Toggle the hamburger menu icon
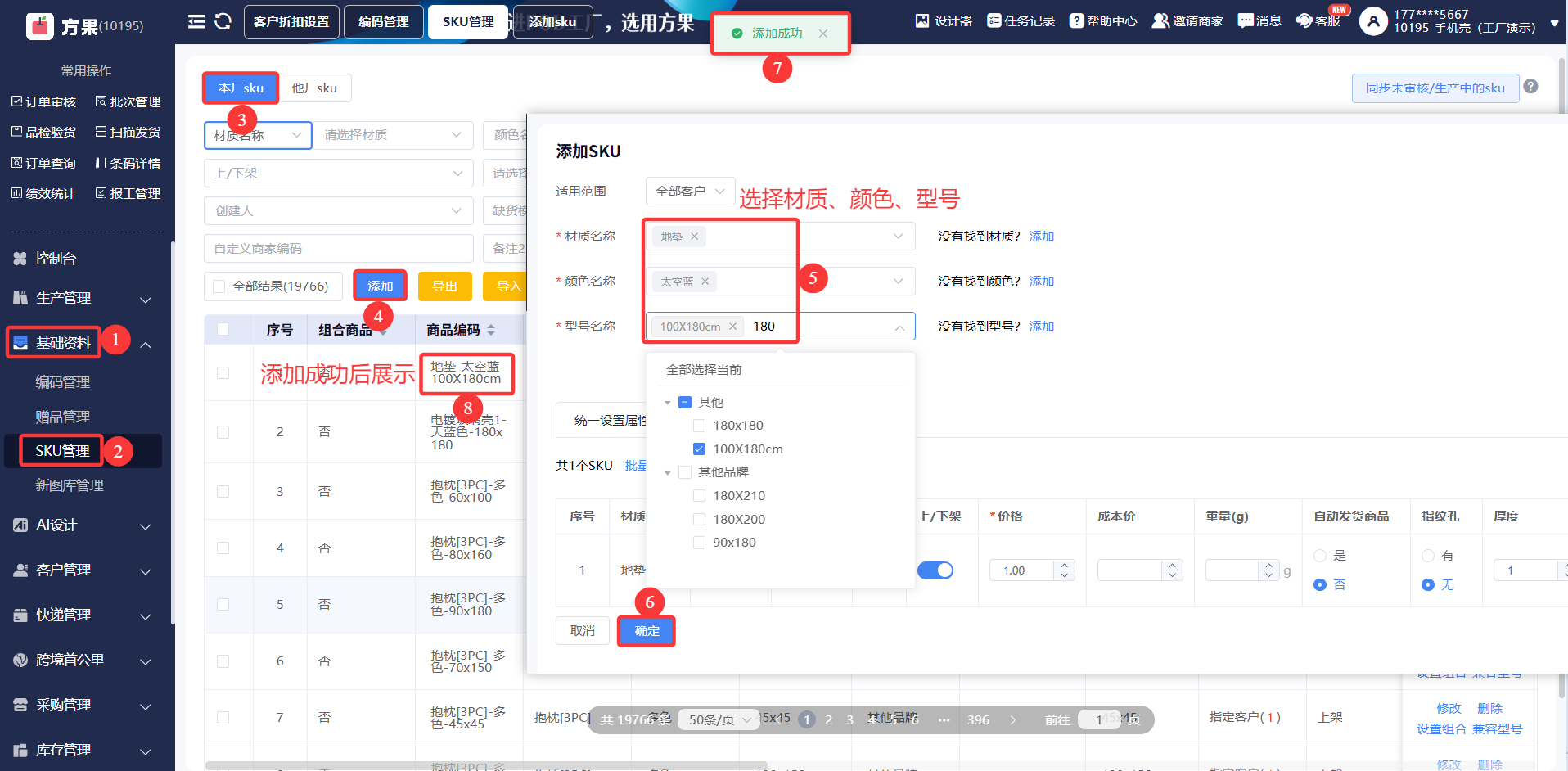 point(196,21)
